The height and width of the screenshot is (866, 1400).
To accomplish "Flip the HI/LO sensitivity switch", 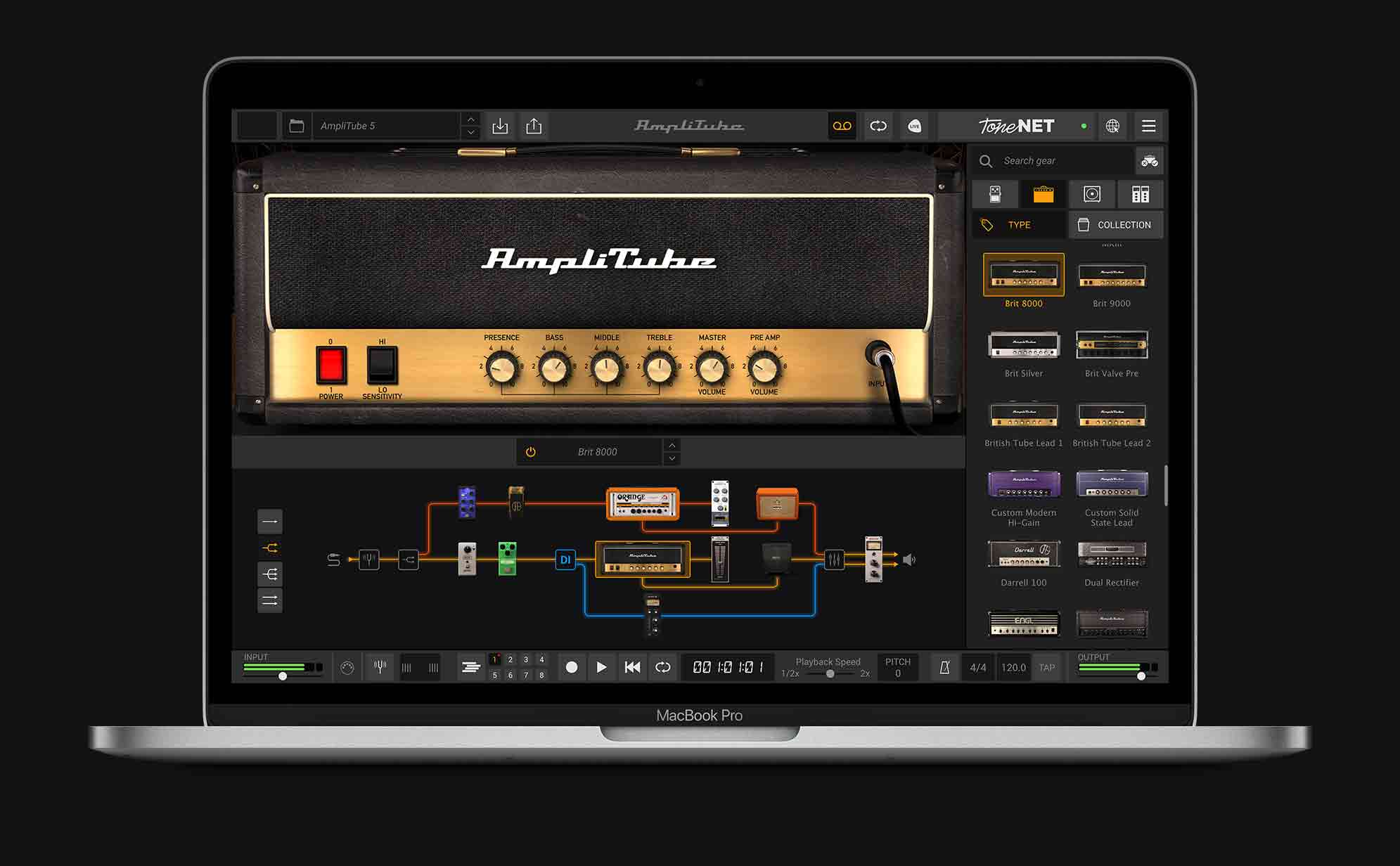I will point(382,366).
